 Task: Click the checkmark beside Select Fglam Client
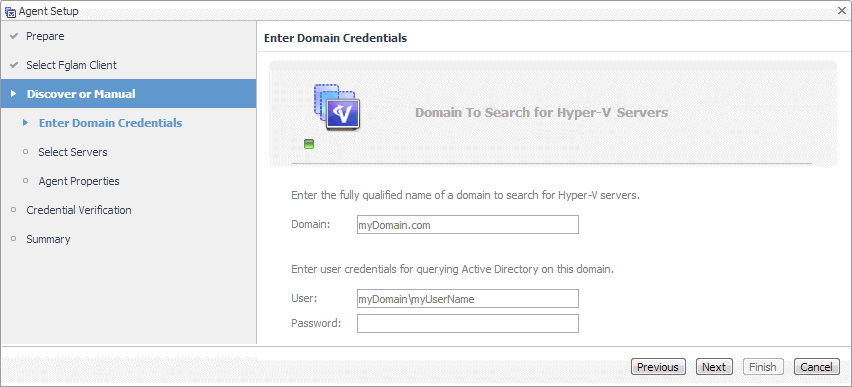click(14, 65)
